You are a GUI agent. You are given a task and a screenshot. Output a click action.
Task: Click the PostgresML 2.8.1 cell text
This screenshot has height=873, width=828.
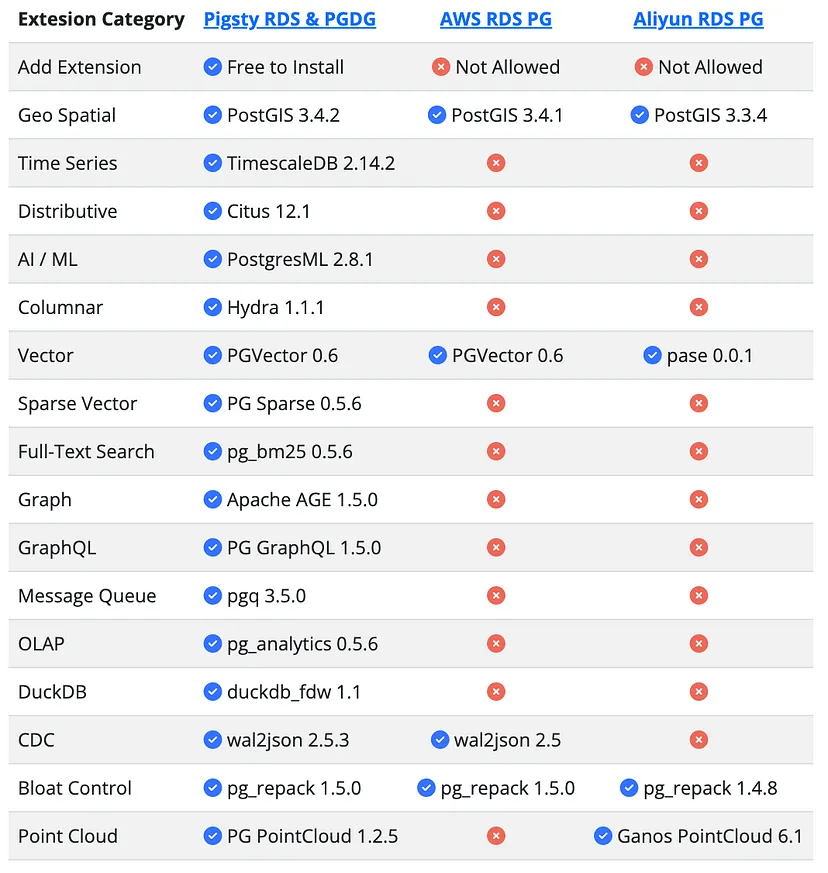click(x=300, y=259)
